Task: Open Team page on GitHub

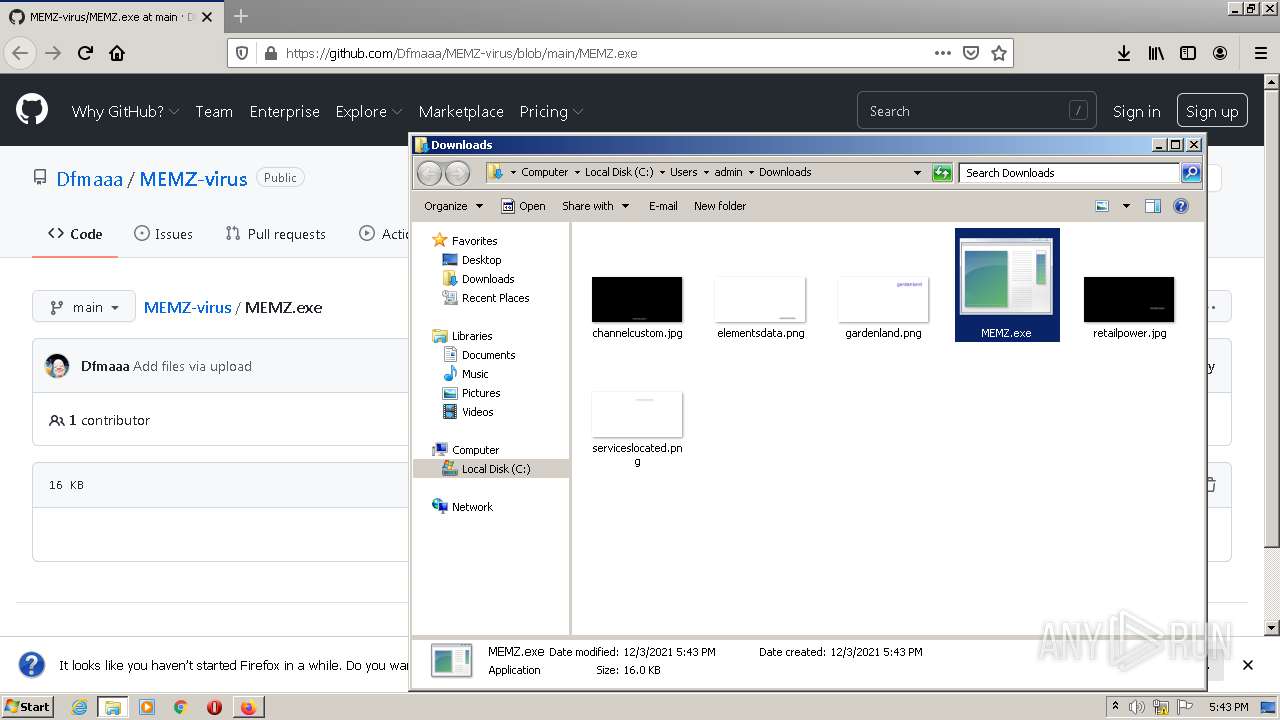Action: (x=214, y=111)
